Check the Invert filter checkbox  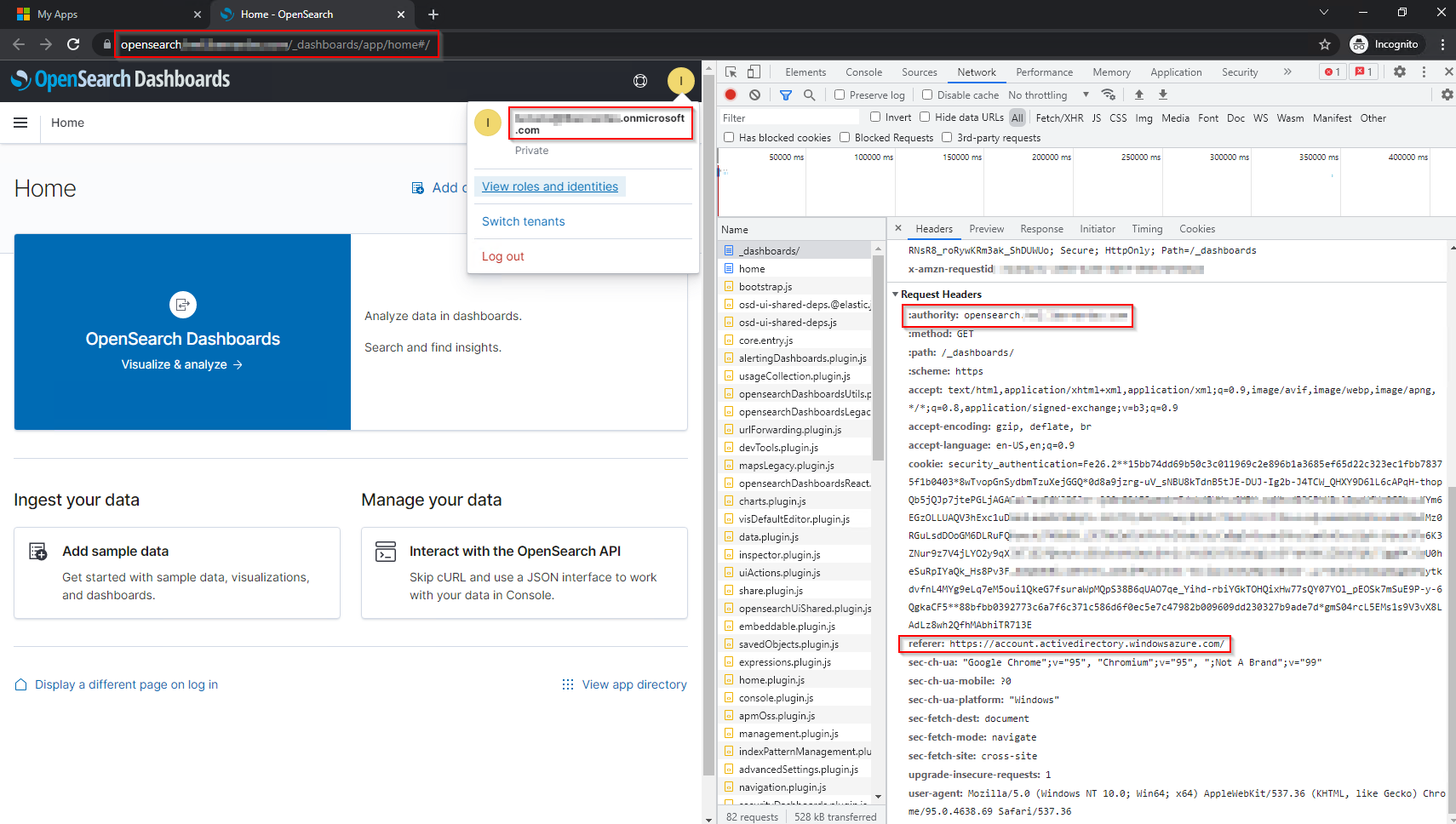875,117
